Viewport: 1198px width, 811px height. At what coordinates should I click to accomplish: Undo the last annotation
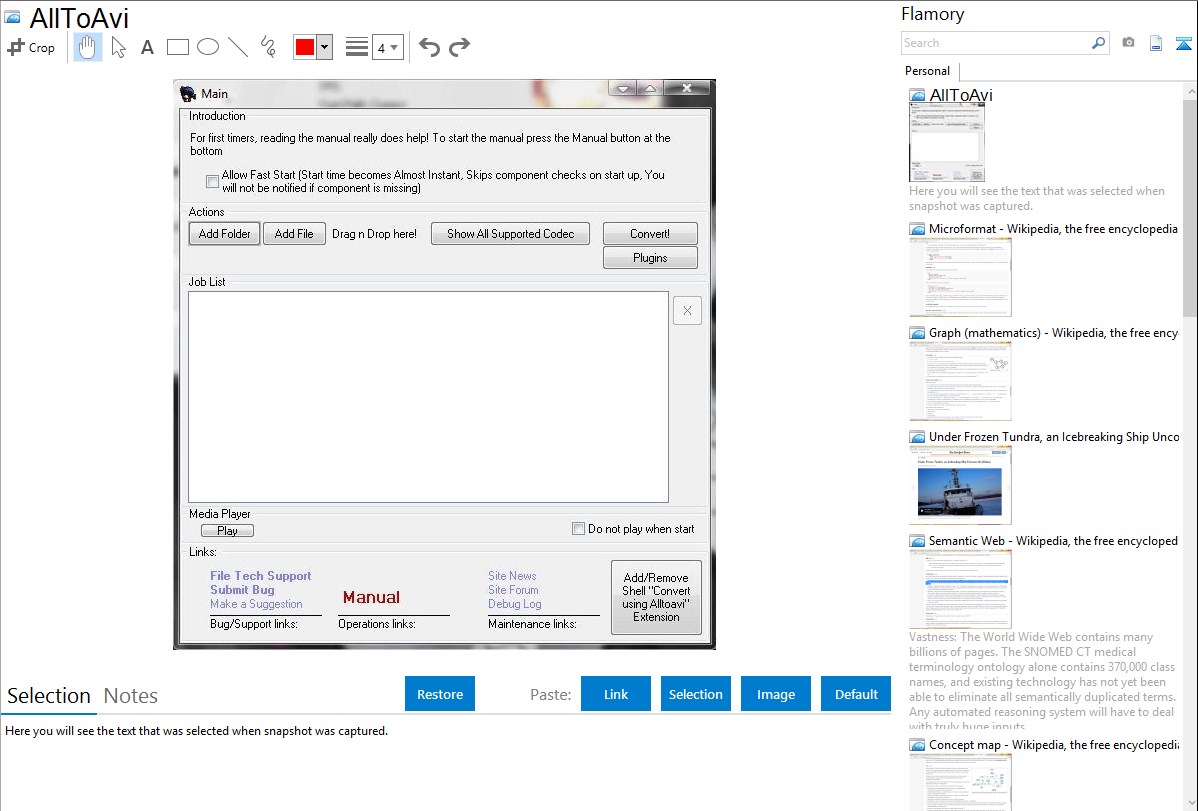tap(429, 47)
